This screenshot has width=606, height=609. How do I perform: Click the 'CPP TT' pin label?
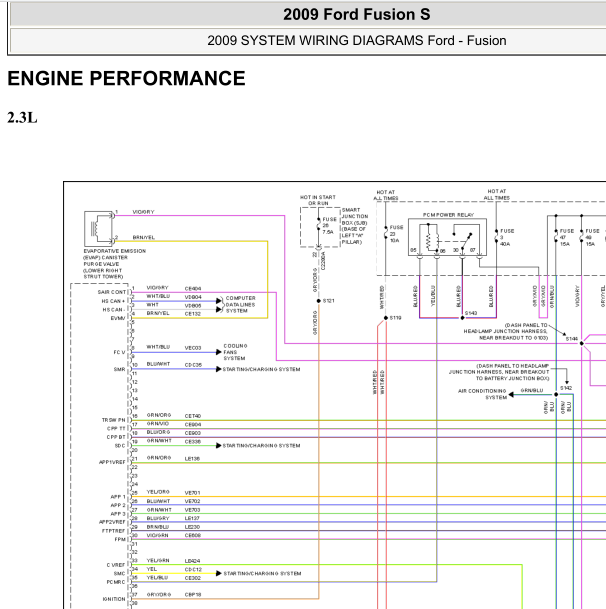116,428
